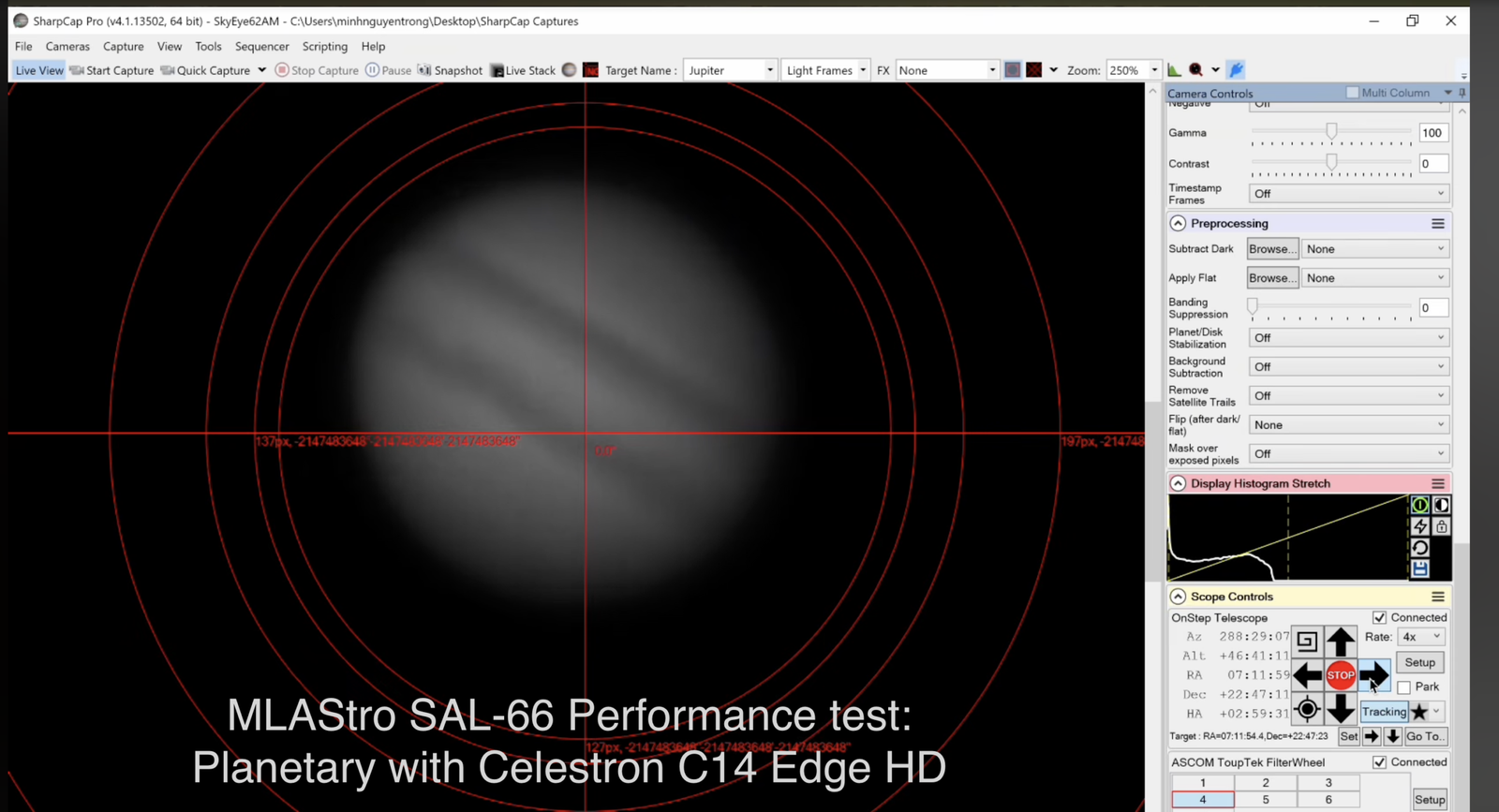Open the Cameras menu

click(67, 47)
